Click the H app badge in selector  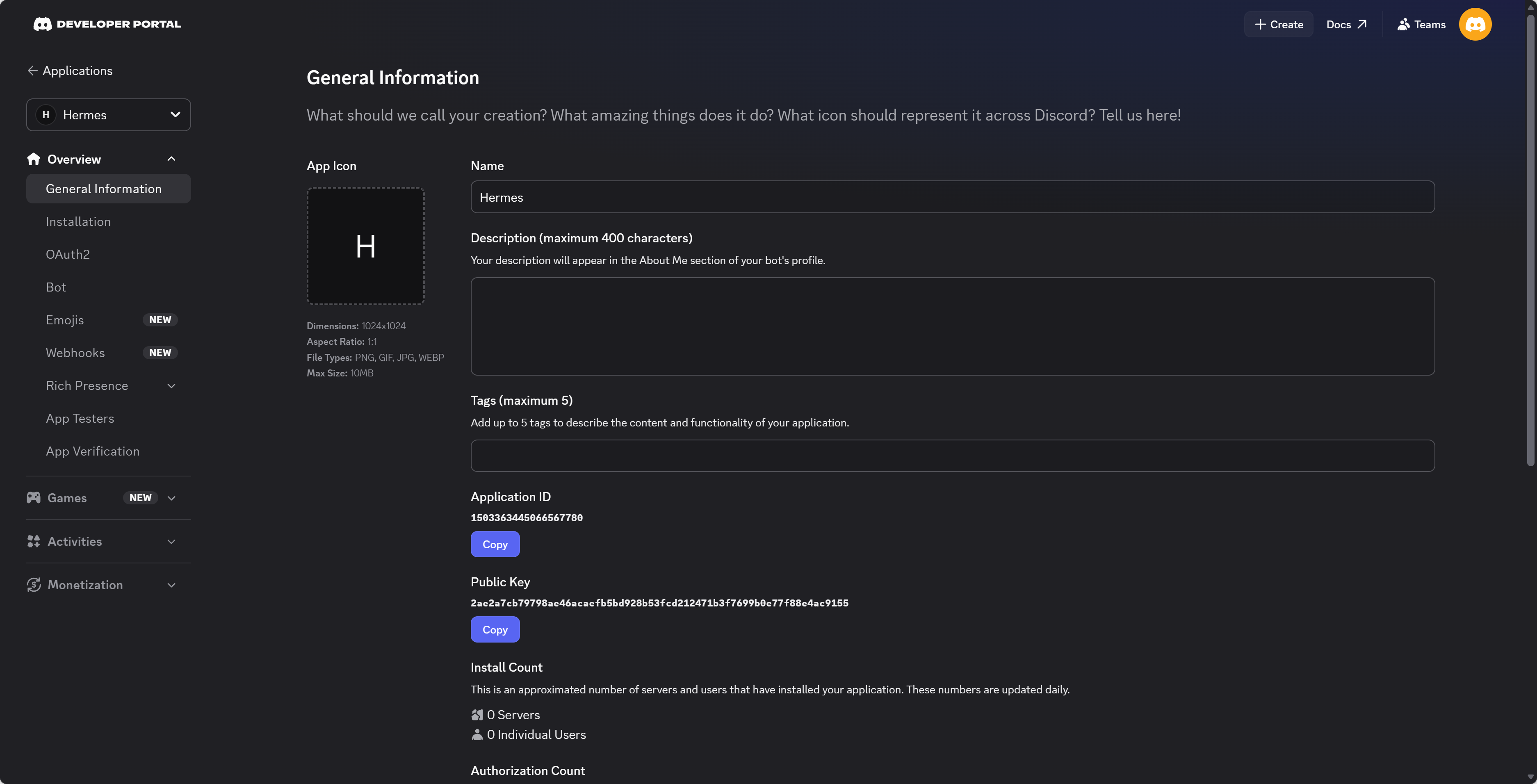46,114
